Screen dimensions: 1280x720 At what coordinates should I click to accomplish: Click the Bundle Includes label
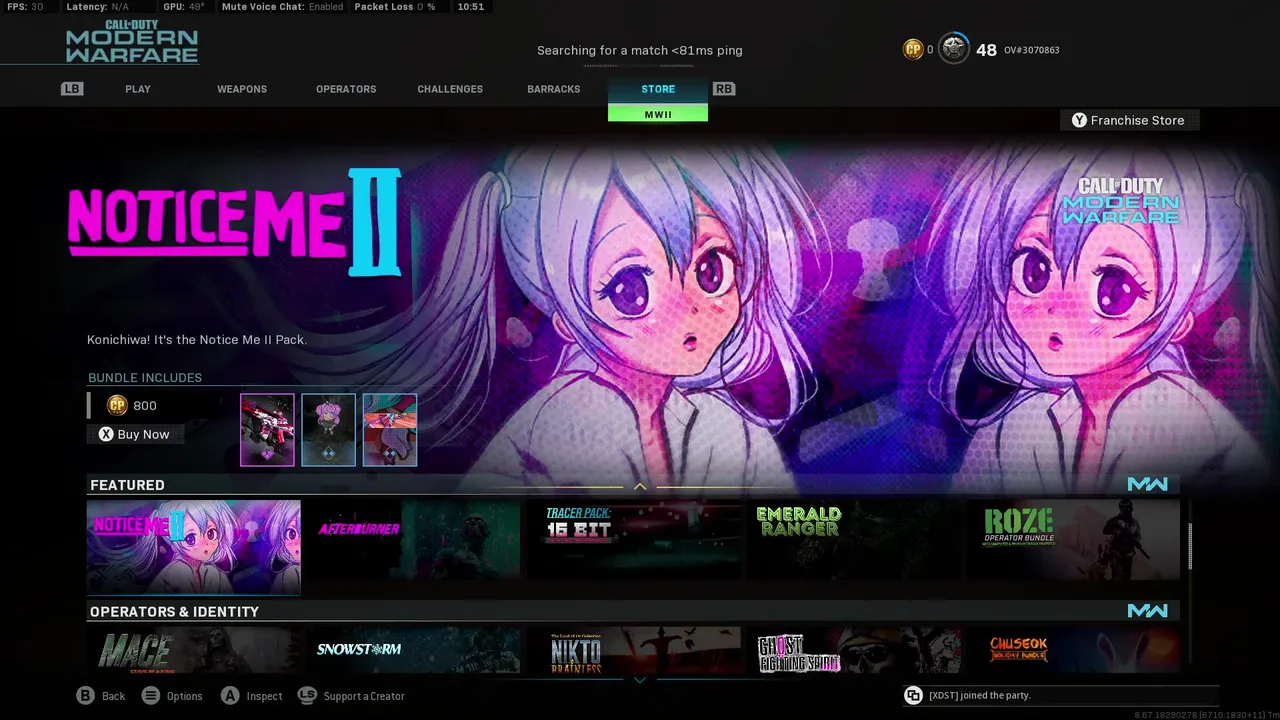145,378
